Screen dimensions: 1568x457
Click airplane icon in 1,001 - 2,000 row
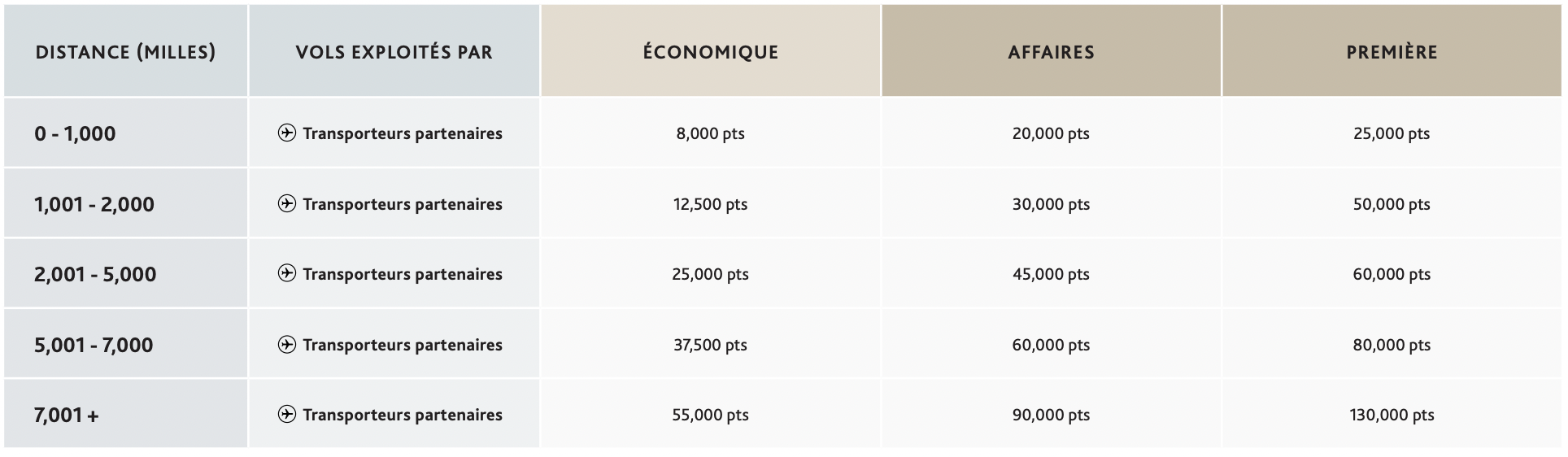coord(286,203)
